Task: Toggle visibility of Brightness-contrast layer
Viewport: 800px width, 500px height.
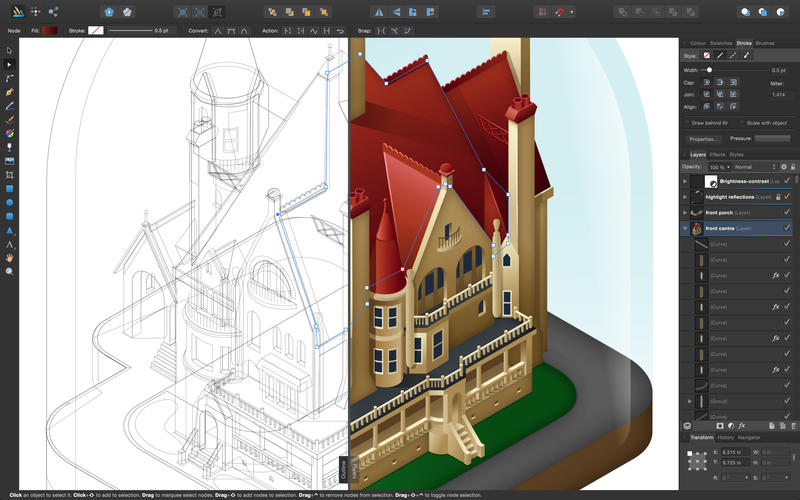Action: pyautogui.click(x=787, y=182)
